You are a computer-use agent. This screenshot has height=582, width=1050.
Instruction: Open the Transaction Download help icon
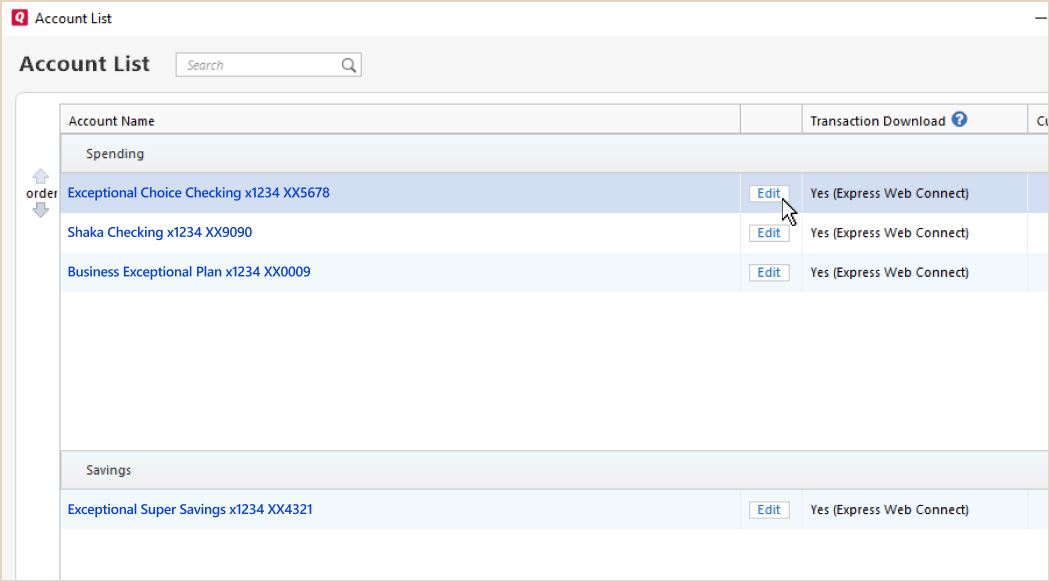[x=960, y=119]
